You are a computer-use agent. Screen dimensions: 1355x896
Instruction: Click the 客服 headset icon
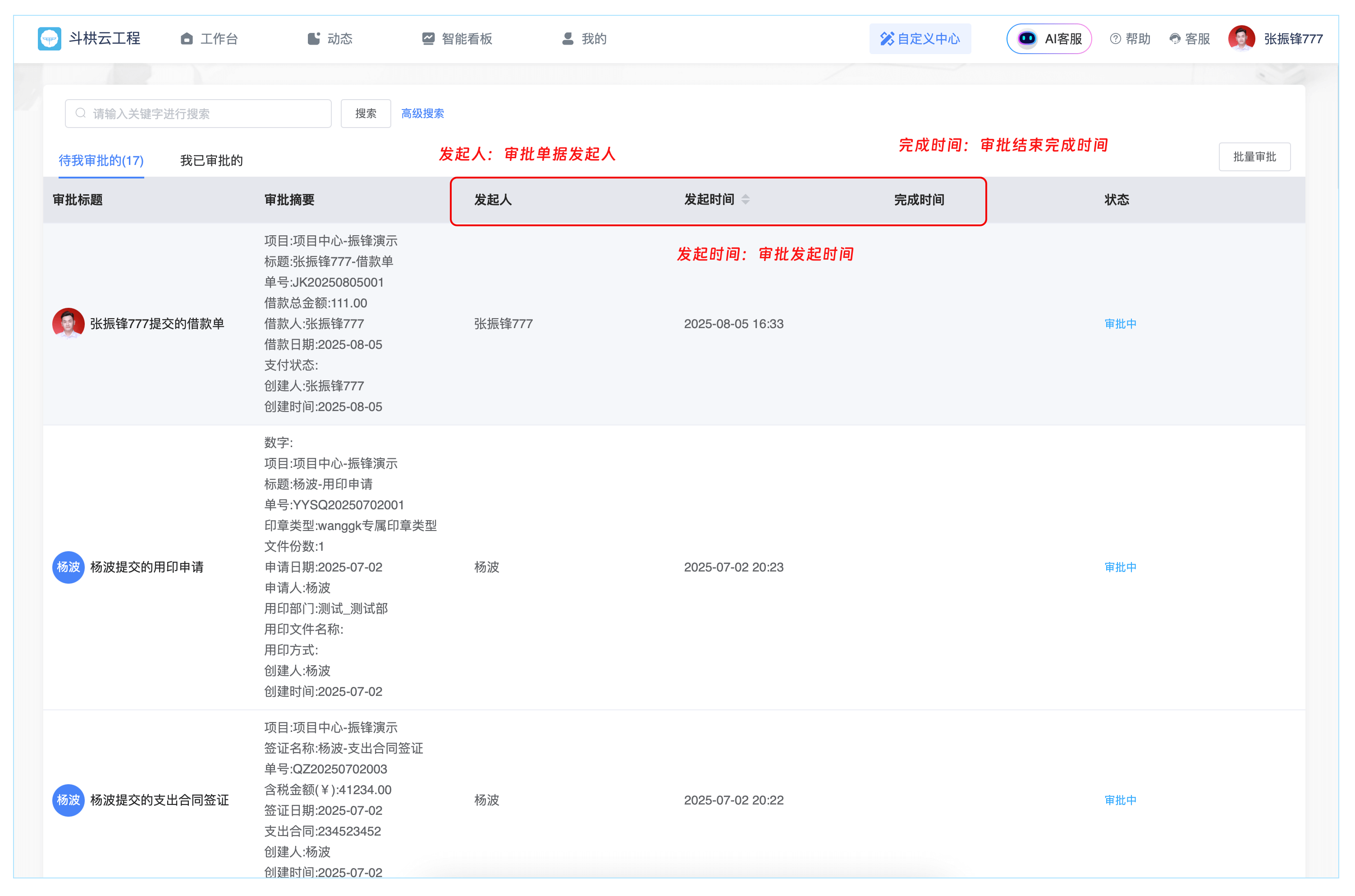[x=1174, y=38]
